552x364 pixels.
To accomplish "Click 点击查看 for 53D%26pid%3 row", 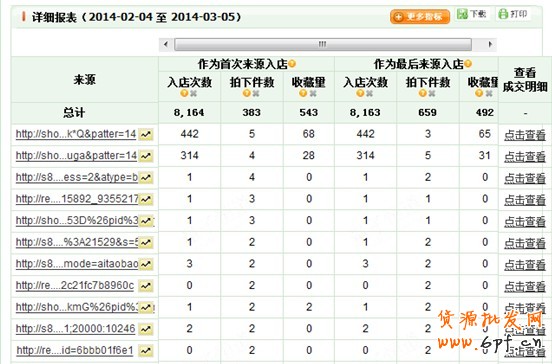I will pyautogui.click(x=525, y=222).
